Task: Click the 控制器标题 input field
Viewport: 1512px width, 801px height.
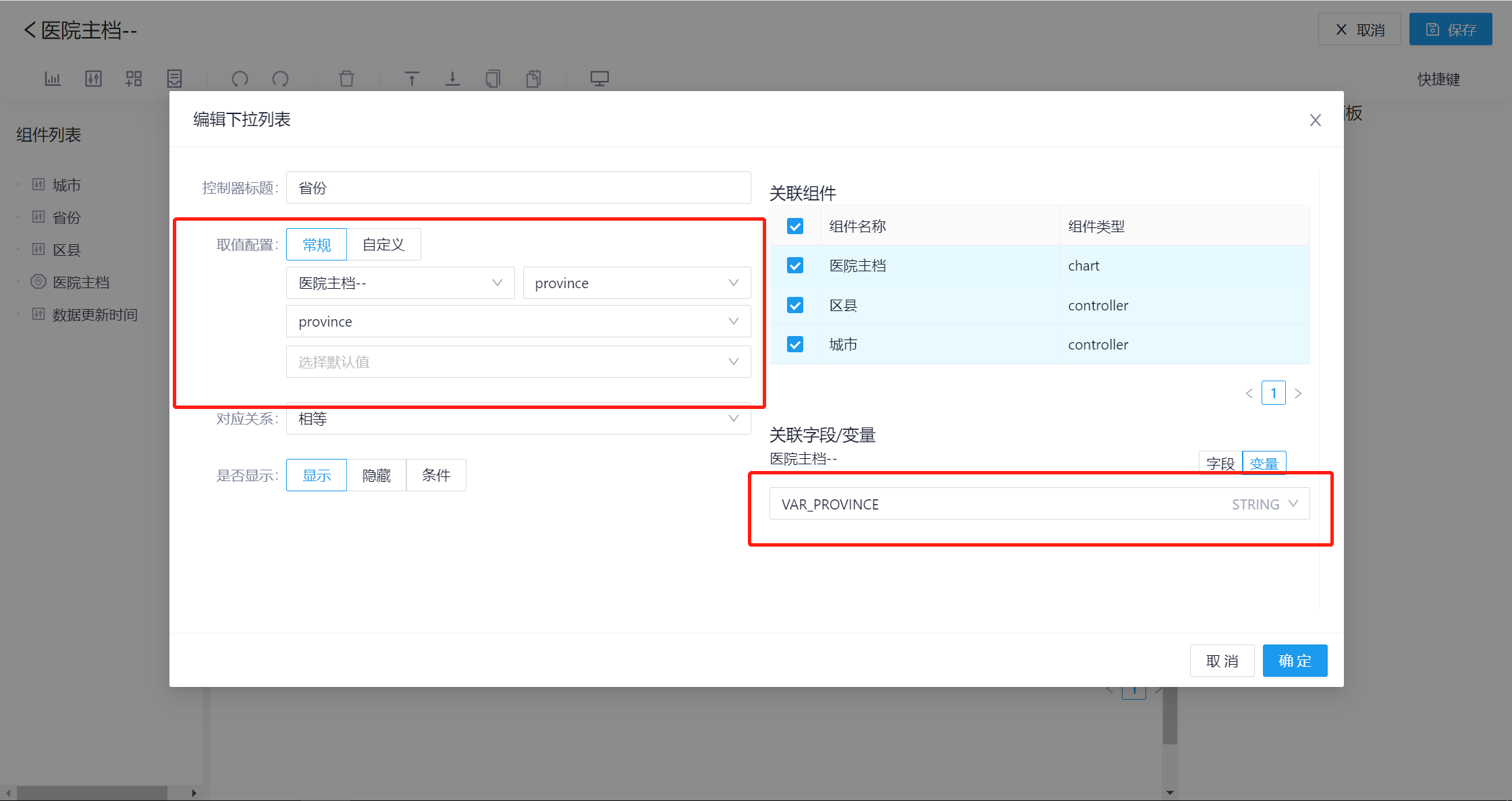Action: pyautogui.click(x=518, y=188)
